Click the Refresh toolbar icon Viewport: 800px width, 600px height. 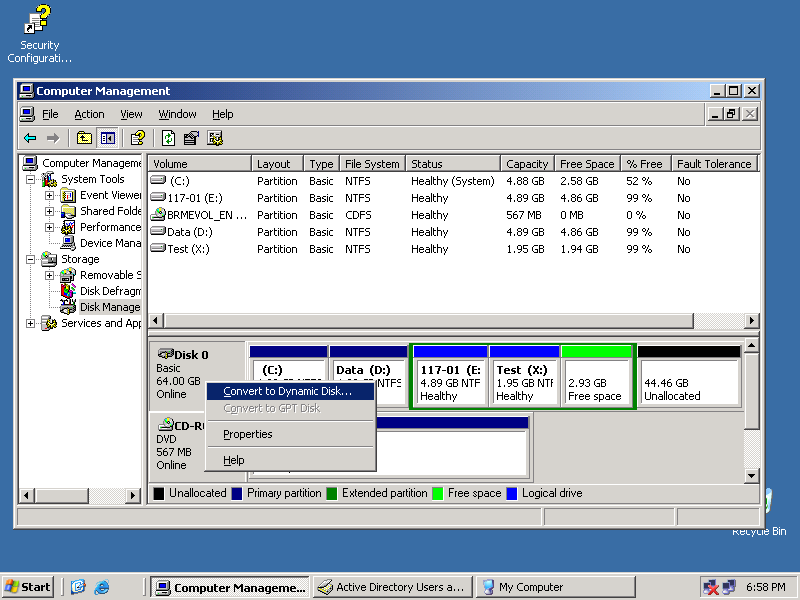click(168, 138)
